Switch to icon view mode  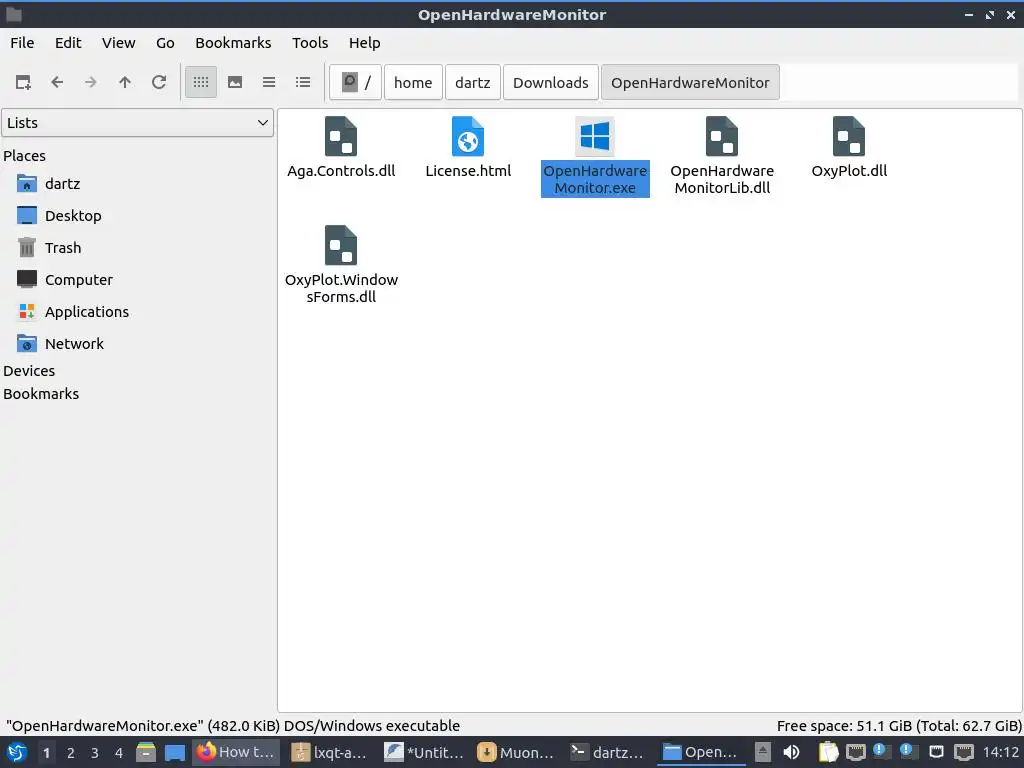click(x=201, y=82)
